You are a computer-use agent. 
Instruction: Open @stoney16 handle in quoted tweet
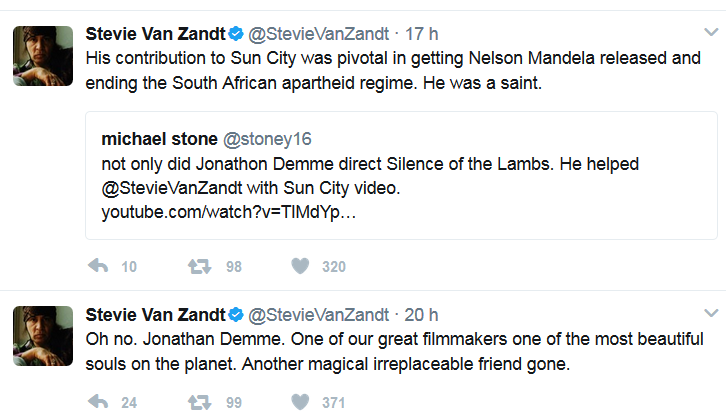tap(267, 139)
